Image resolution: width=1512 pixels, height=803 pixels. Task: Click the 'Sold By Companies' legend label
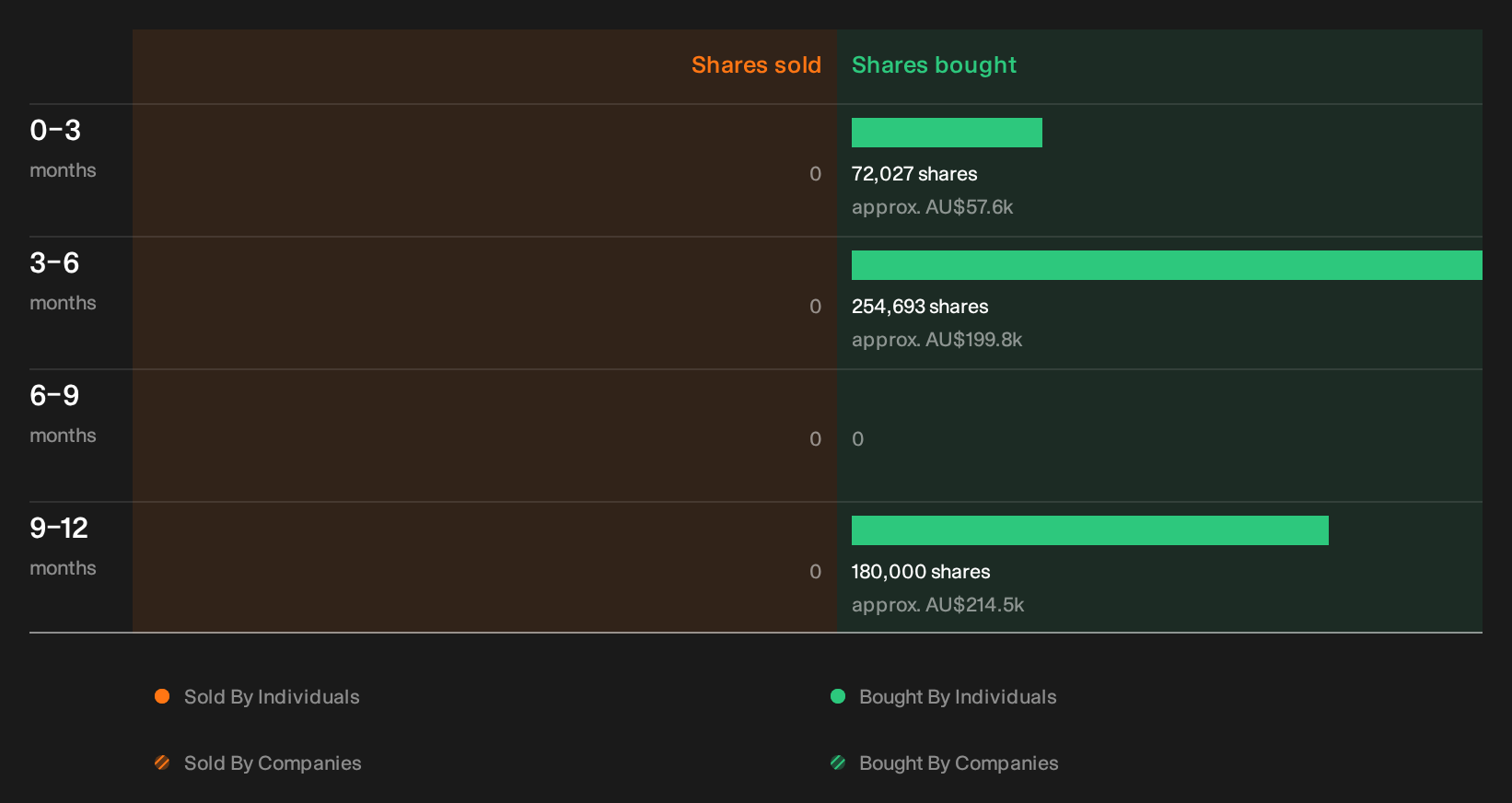[273, 763]
